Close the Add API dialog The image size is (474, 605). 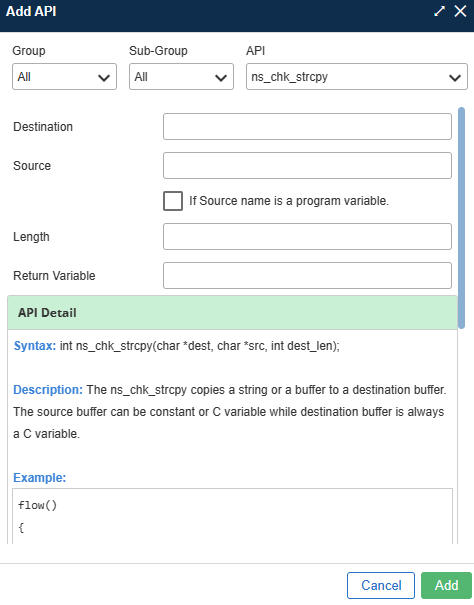pyautogui.click(x=460, y=11)
